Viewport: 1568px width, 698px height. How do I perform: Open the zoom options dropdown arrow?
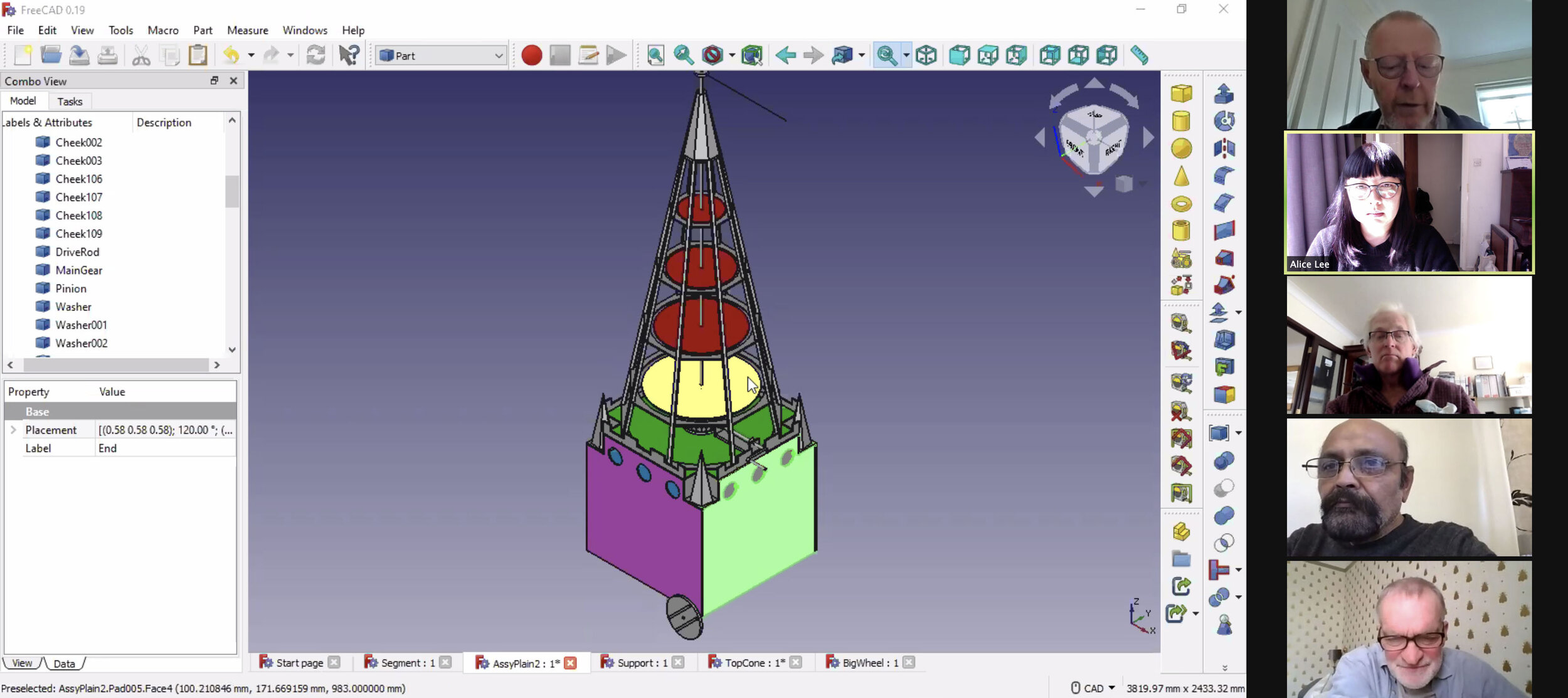tap(906, 55)
